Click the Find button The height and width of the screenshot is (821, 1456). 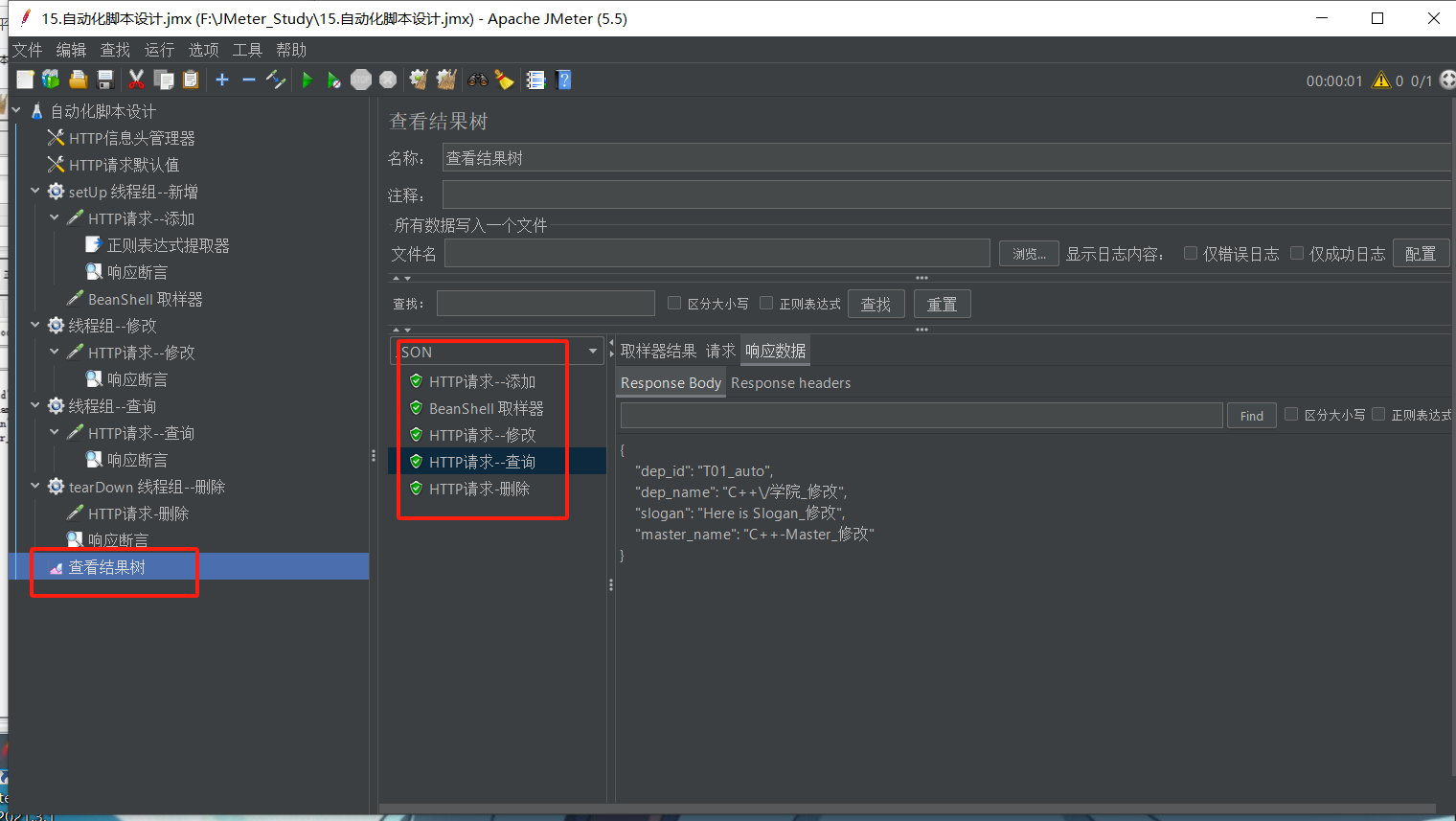coord(1251,416)
